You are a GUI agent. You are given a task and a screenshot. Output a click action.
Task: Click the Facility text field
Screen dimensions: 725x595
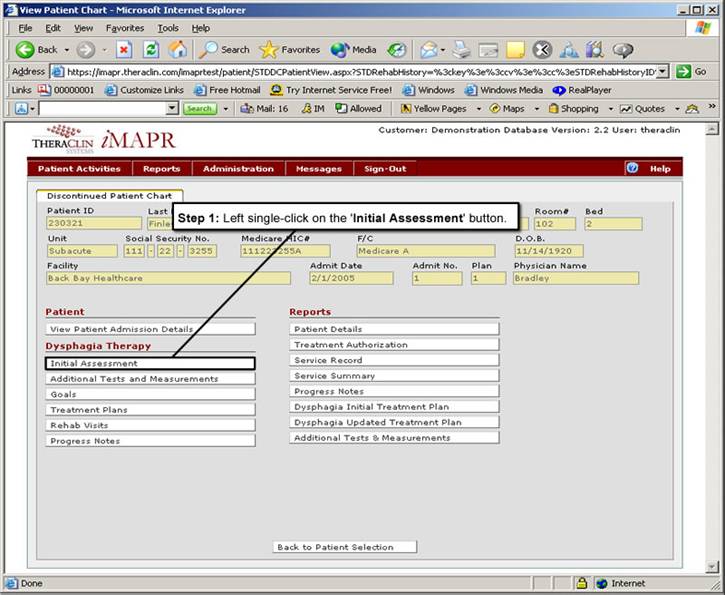tap(168, 278)
